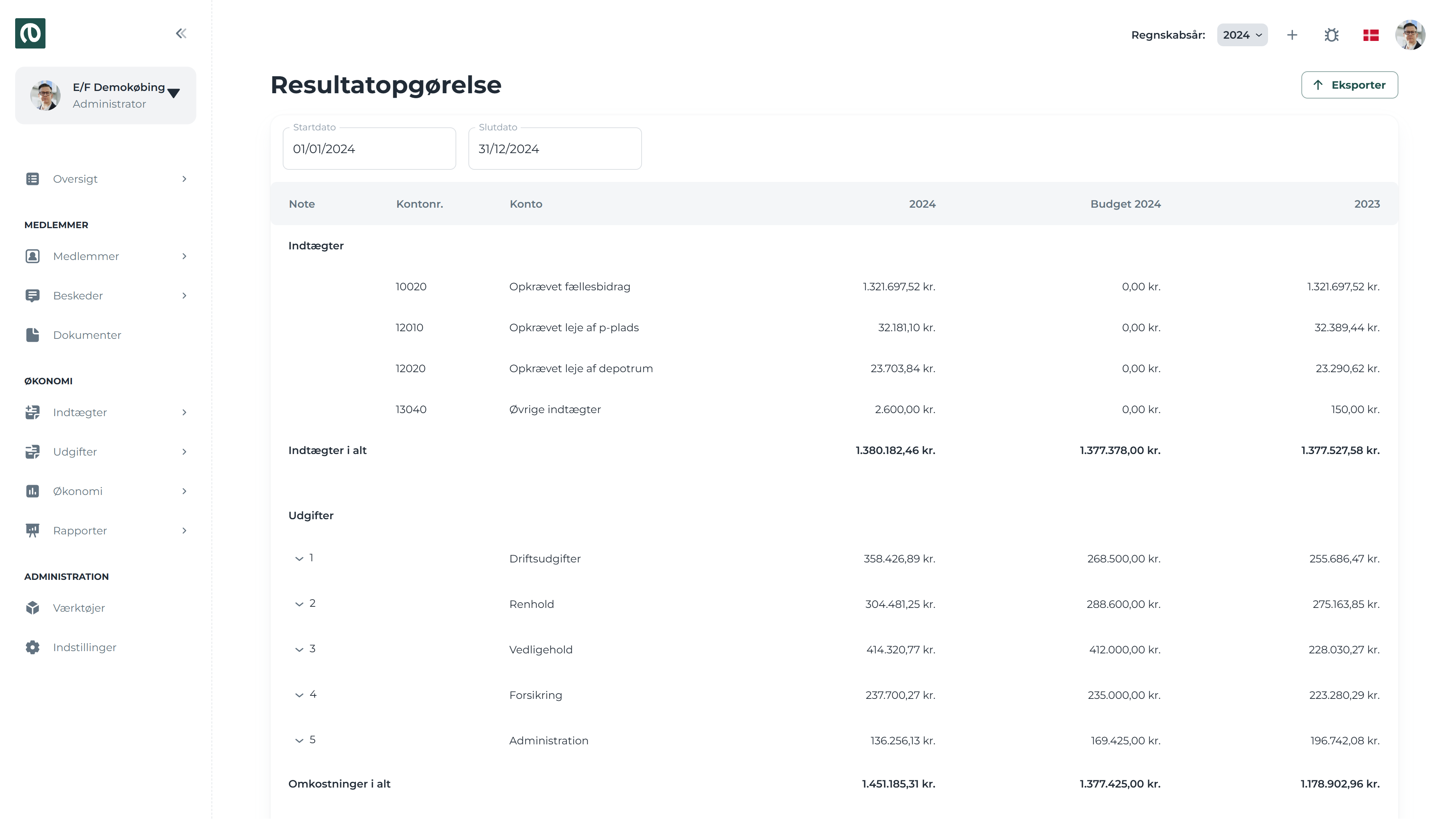Click Omkostninger i alt row label

(339, 783)
